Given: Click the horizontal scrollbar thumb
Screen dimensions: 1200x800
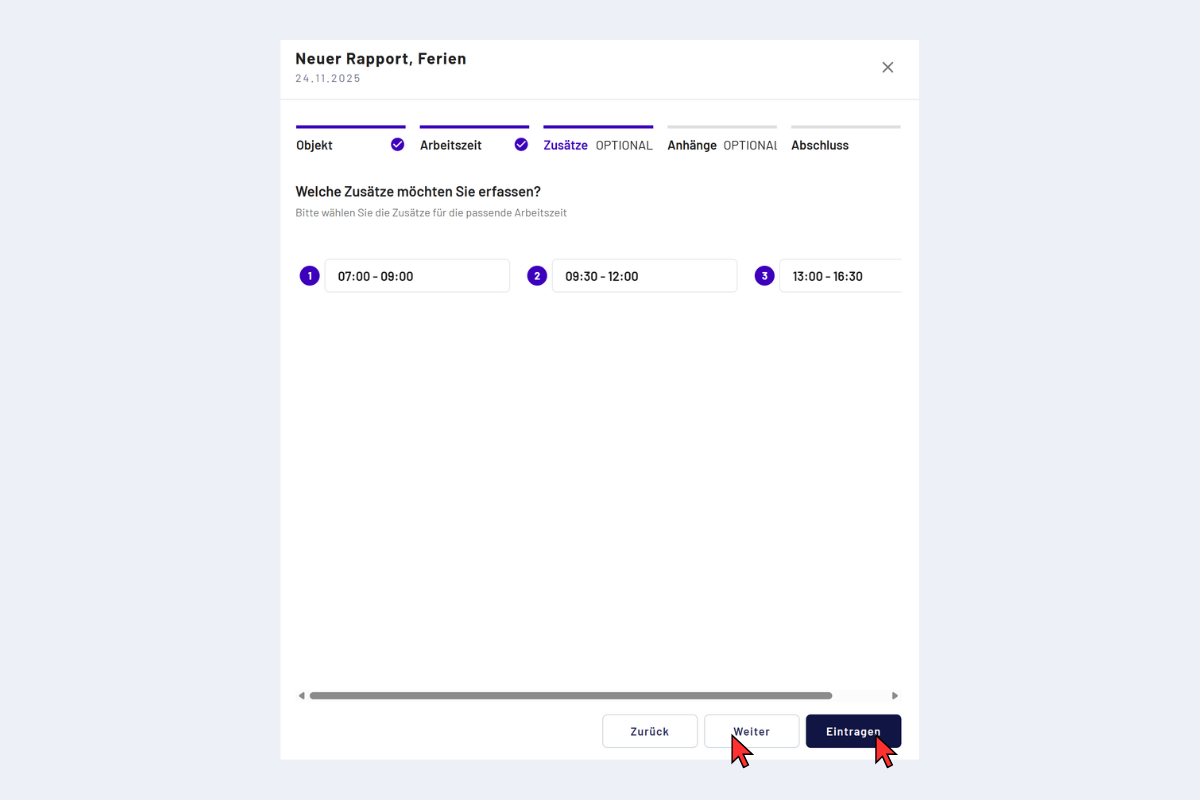Looking at the screenshot, I should (570, 695).
